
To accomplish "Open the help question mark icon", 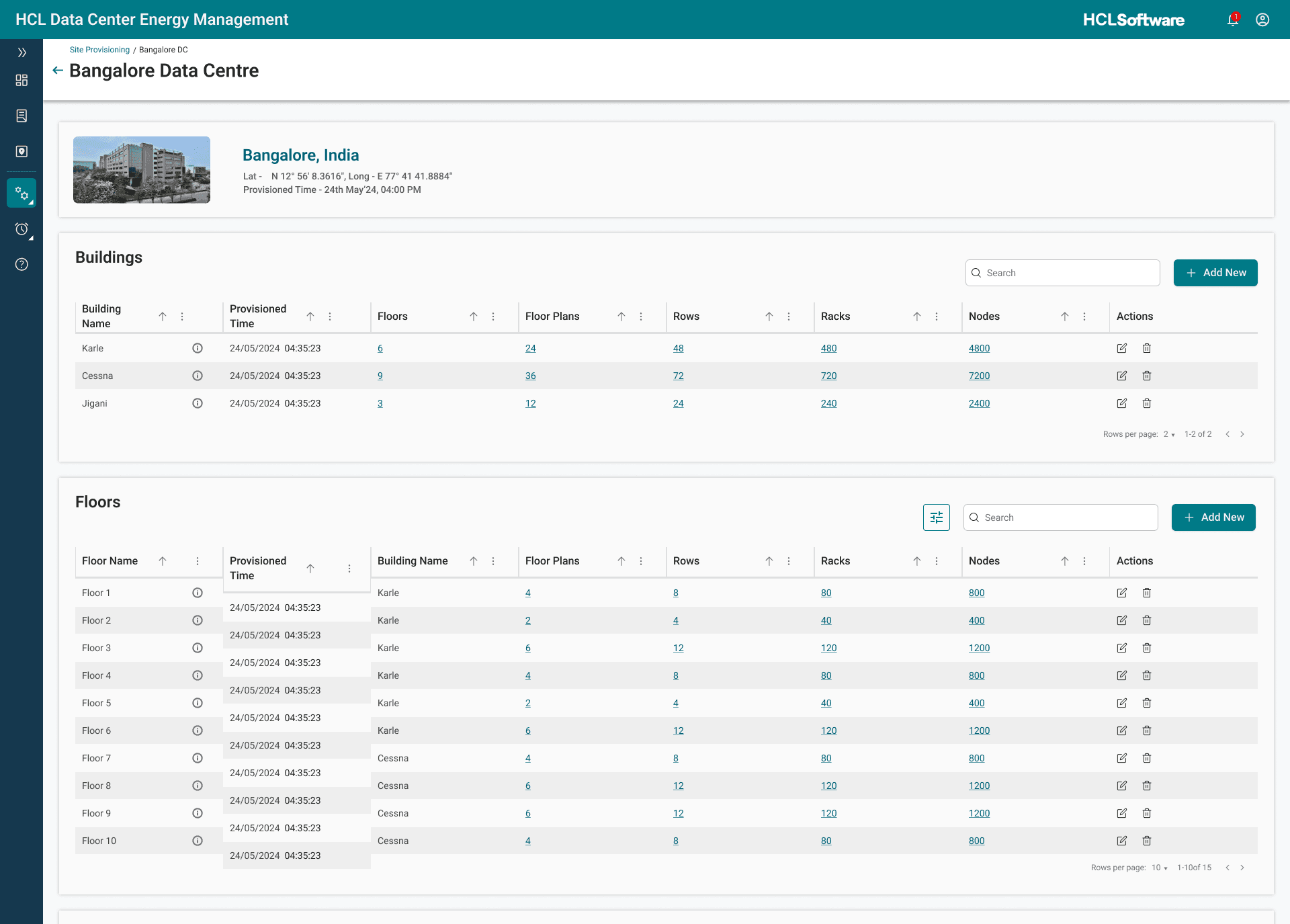I will pos(21,265).
